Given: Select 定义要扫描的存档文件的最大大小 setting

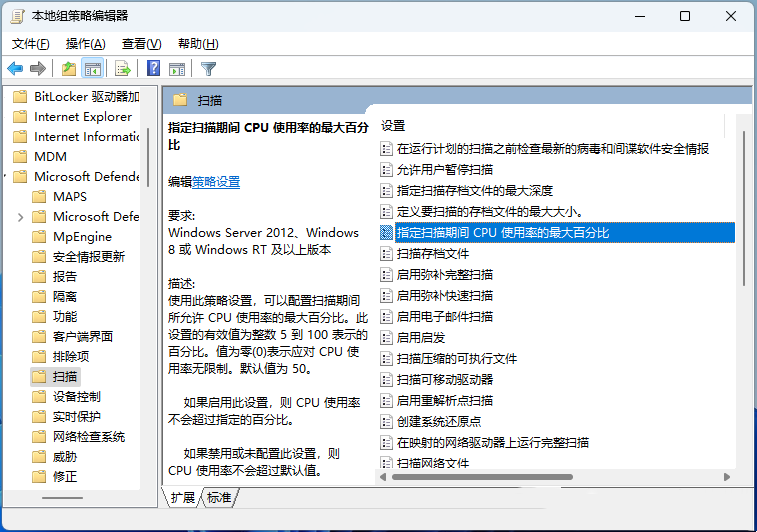Looking at the screenshot, I should tap(491, 211).
